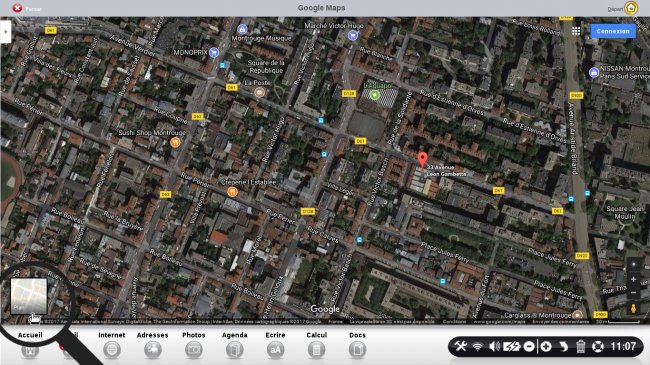
Task: Click the Wi-Fi status icon
Action: pyautogui.click(x=478, y=346)
